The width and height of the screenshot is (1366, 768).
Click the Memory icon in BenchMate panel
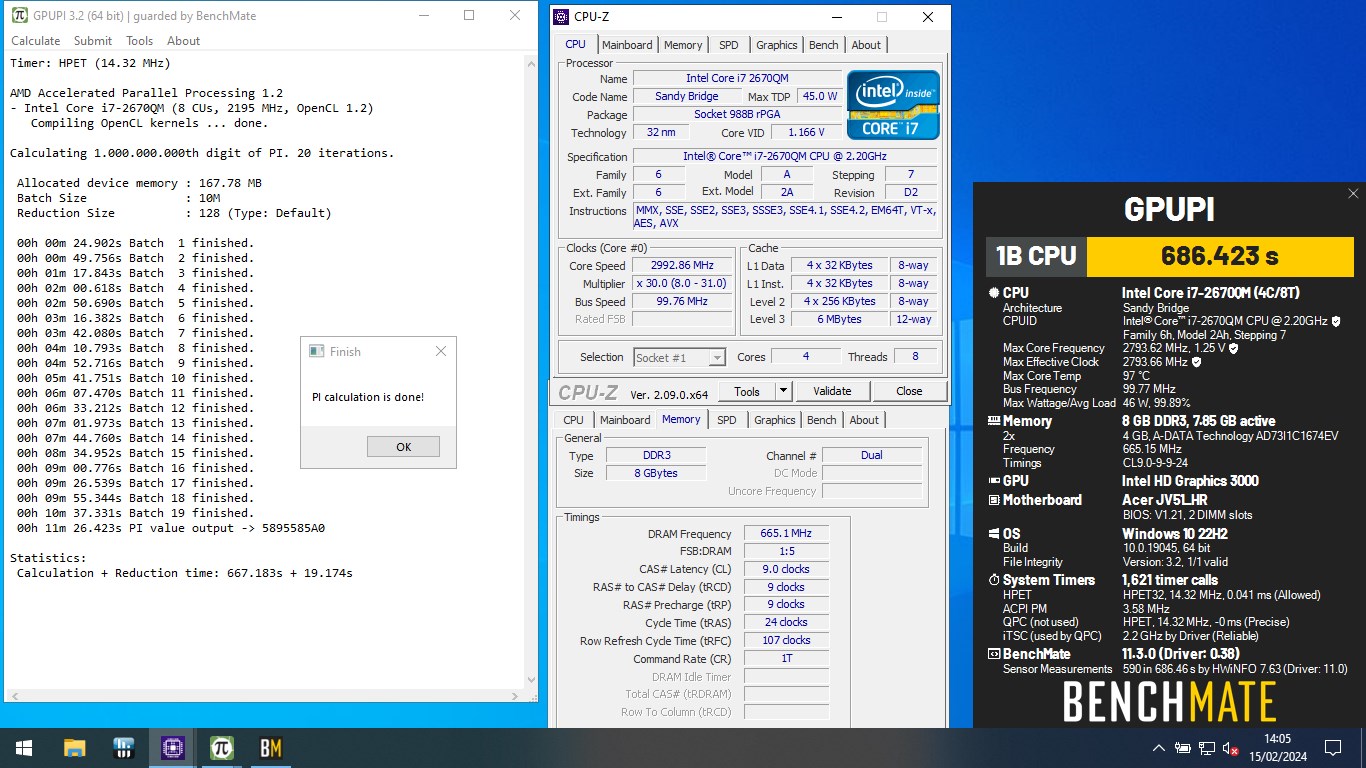[994, 421]
